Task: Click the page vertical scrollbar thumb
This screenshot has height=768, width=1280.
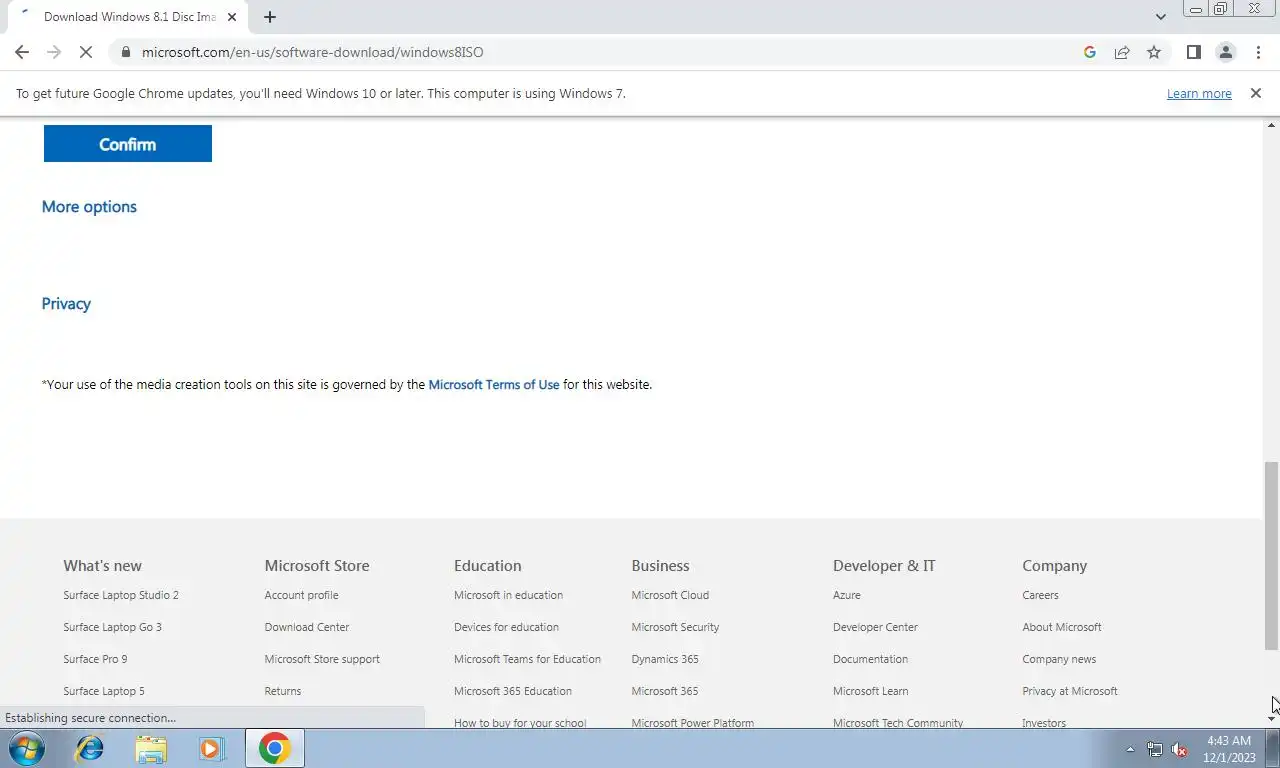Action: pos(1271,555)
